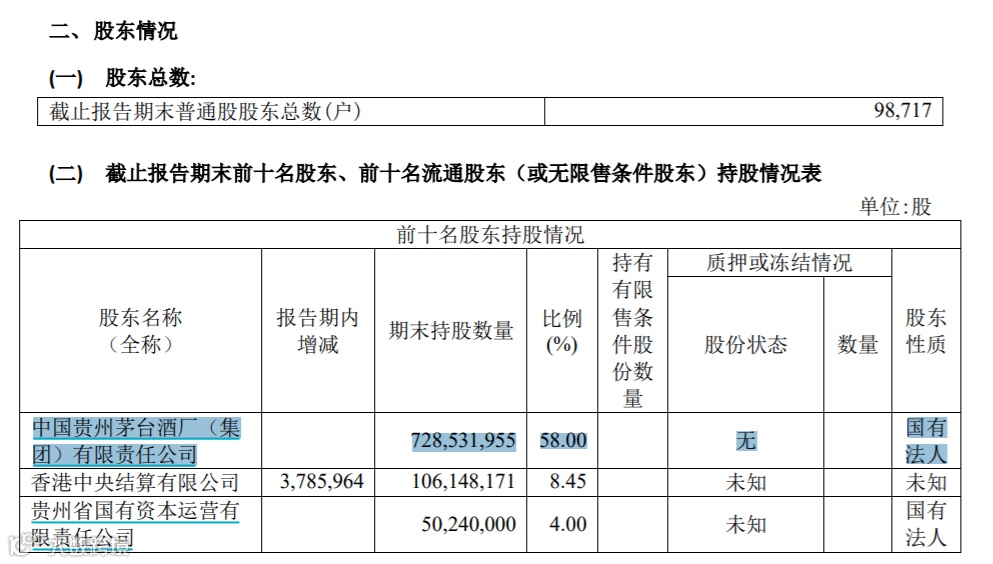Click column header 股东性质
The height and width of the screenshot is (564, 993).
[926, 330]
